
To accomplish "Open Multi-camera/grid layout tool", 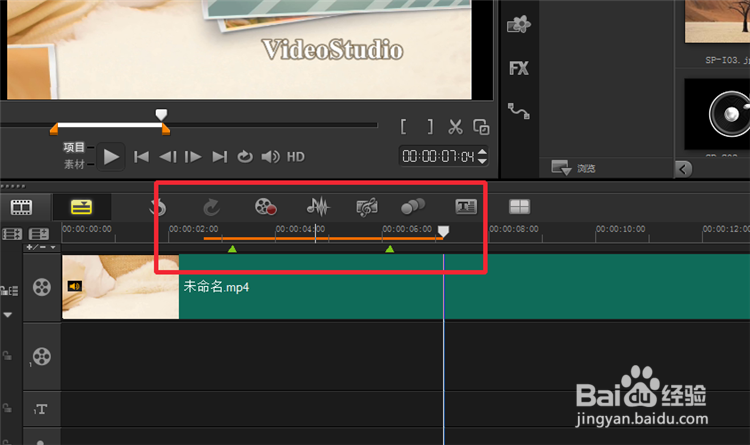I will [519, 207].
